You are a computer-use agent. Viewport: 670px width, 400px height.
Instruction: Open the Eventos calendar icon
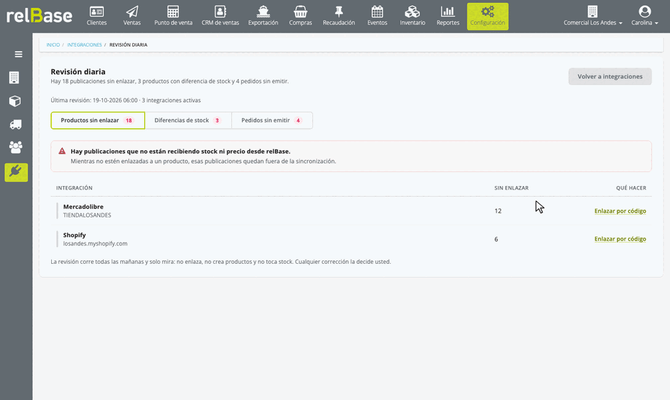pos(377,12)
